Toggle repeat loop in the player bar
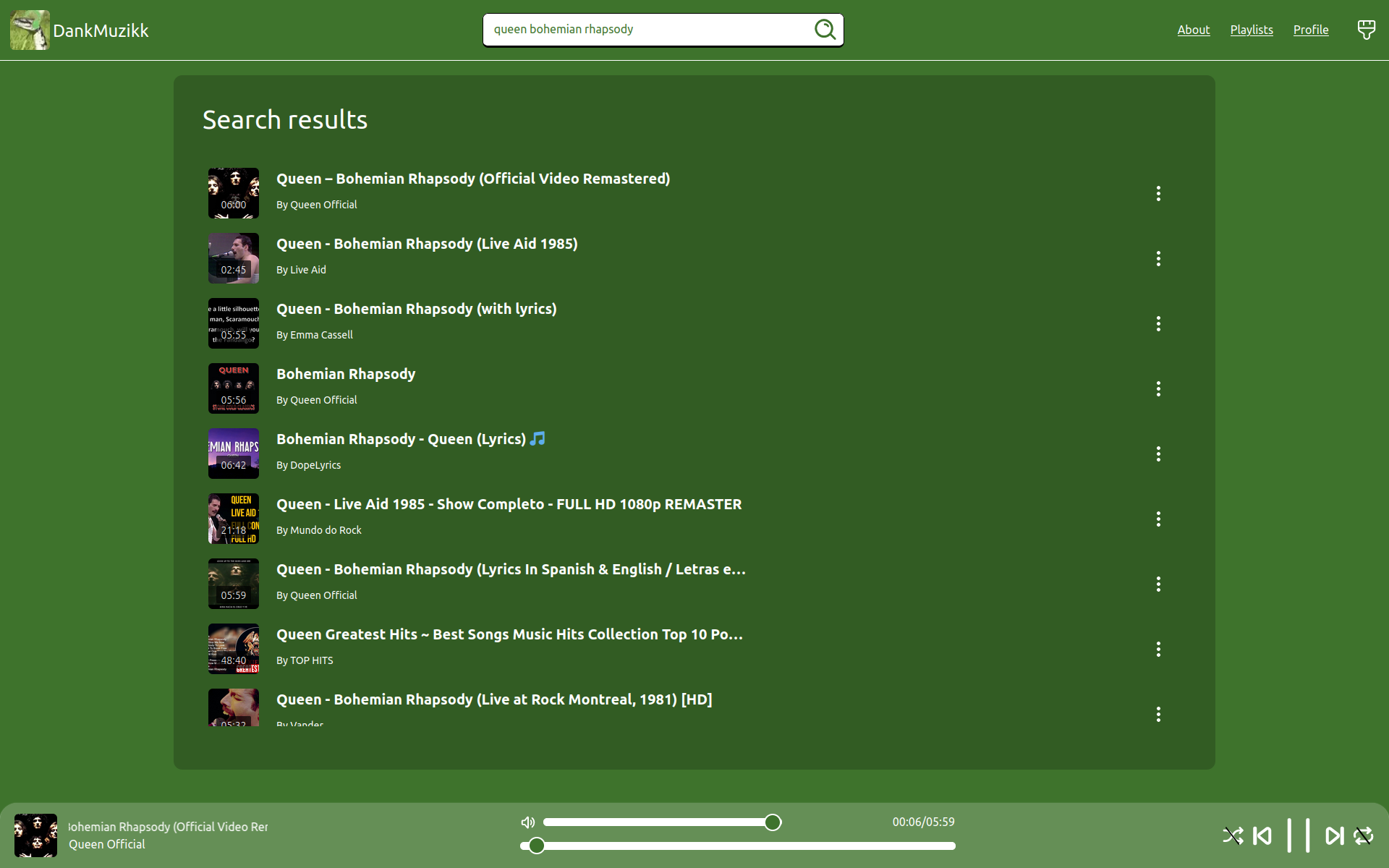Viewport: 1389px width, 868px height. pyautogui.click(x=1363, y=835)
